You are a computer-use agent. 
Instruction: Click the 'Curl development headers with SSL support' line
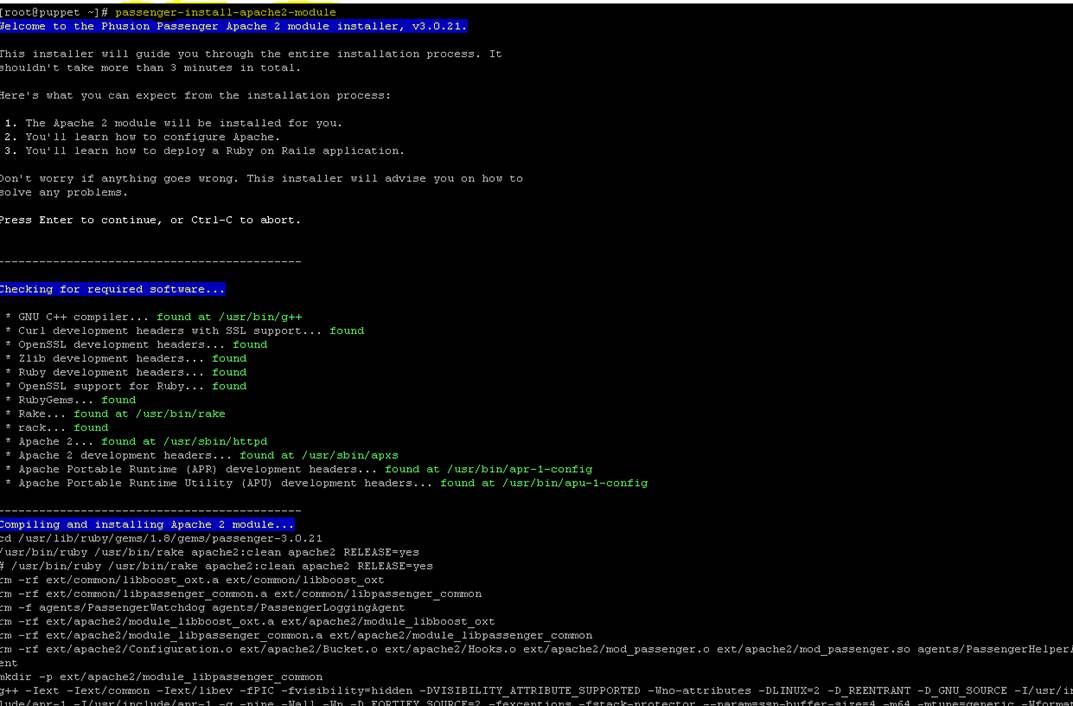click(185, 330)
